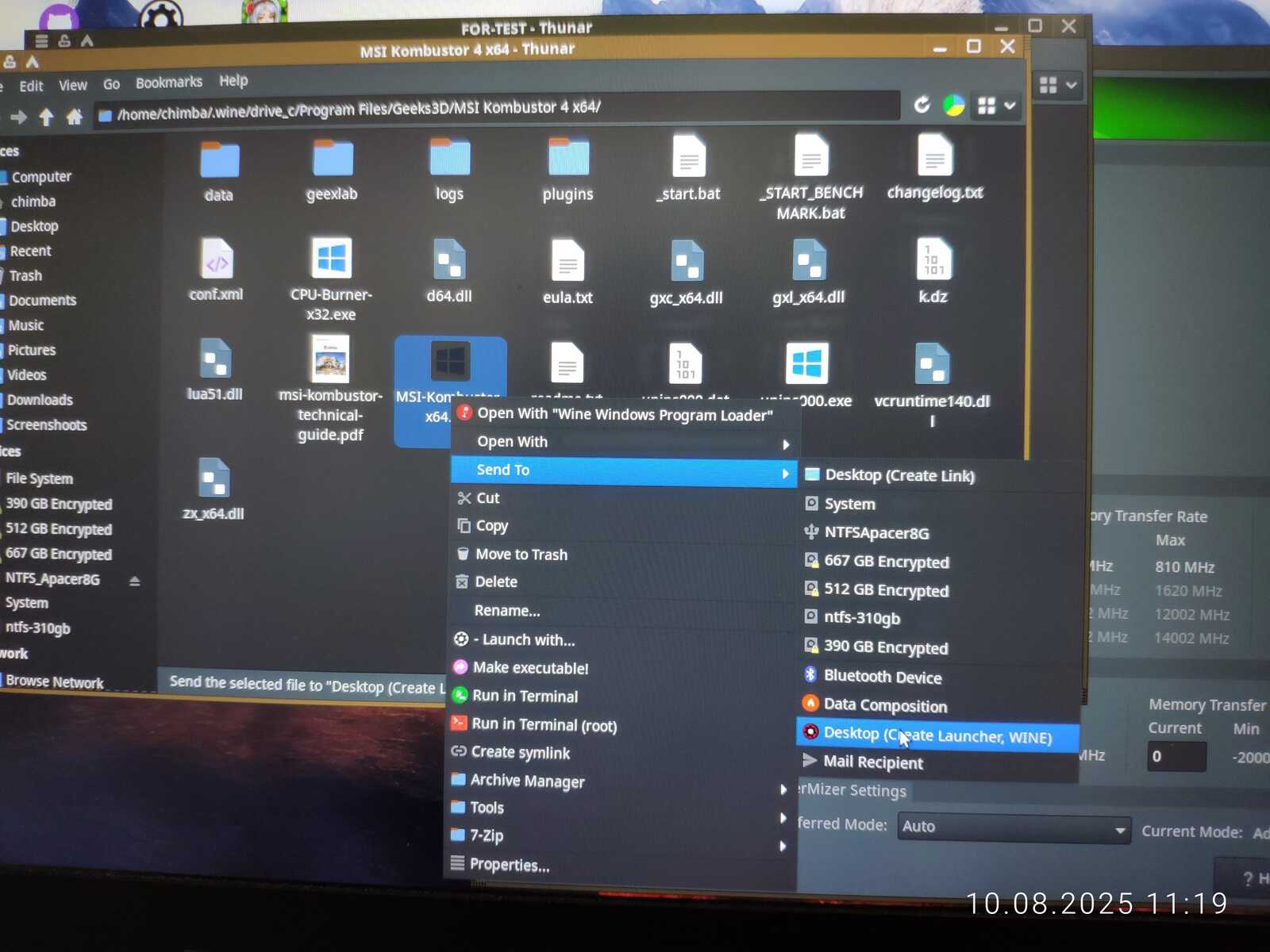The width and height of the screenshot is (1270, 952).
Task: Click Make executable! entry
Action: [622, 668]
